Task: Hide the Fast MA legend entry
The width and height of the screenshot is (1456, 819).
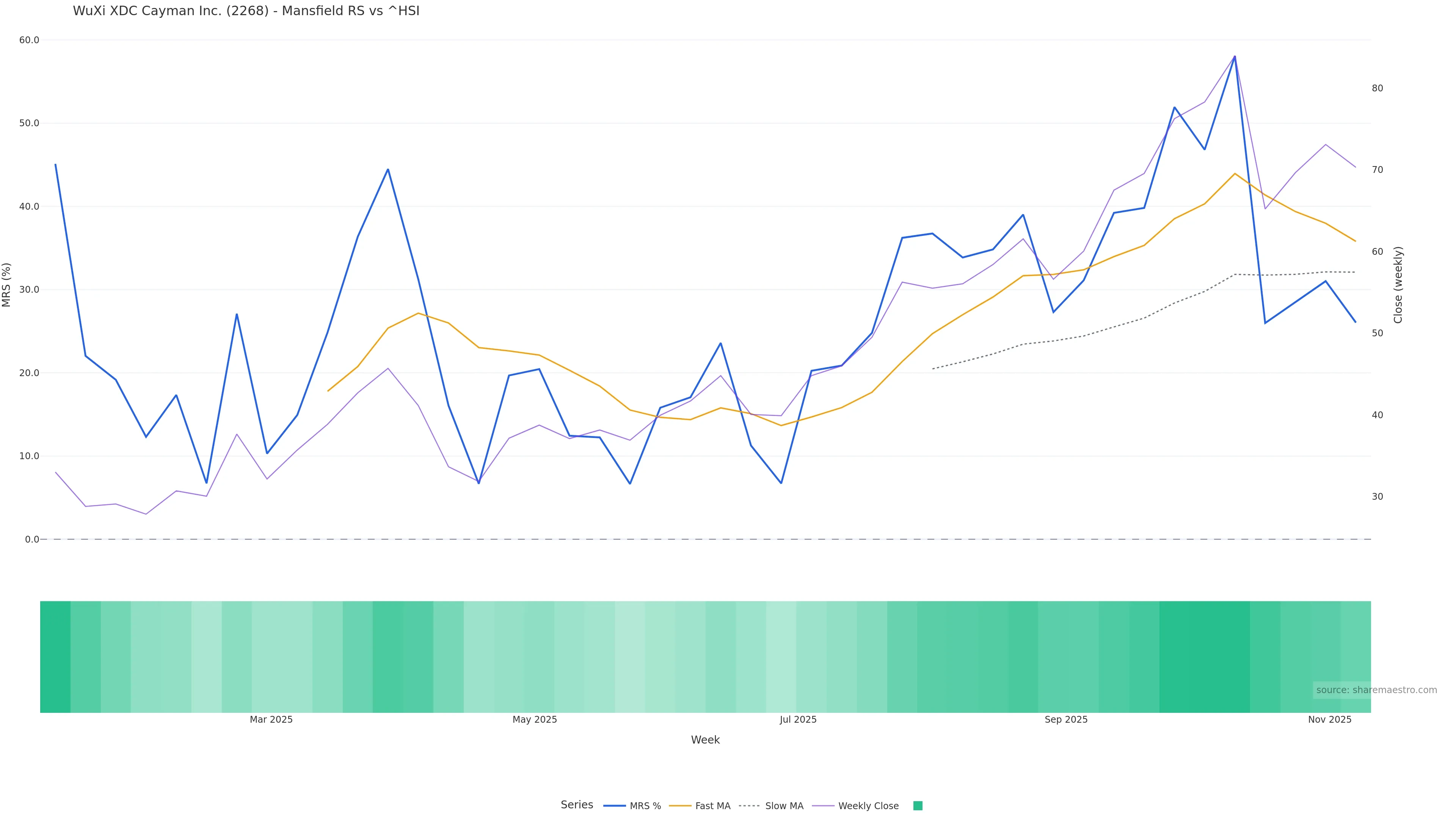Action: tap(700, 806)
